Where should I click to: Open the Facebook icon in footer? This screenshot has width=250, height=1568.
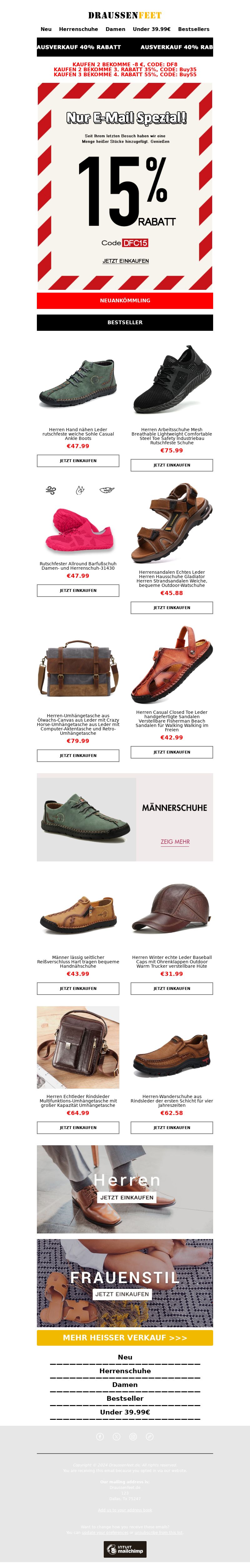(x=100, y=1436)
